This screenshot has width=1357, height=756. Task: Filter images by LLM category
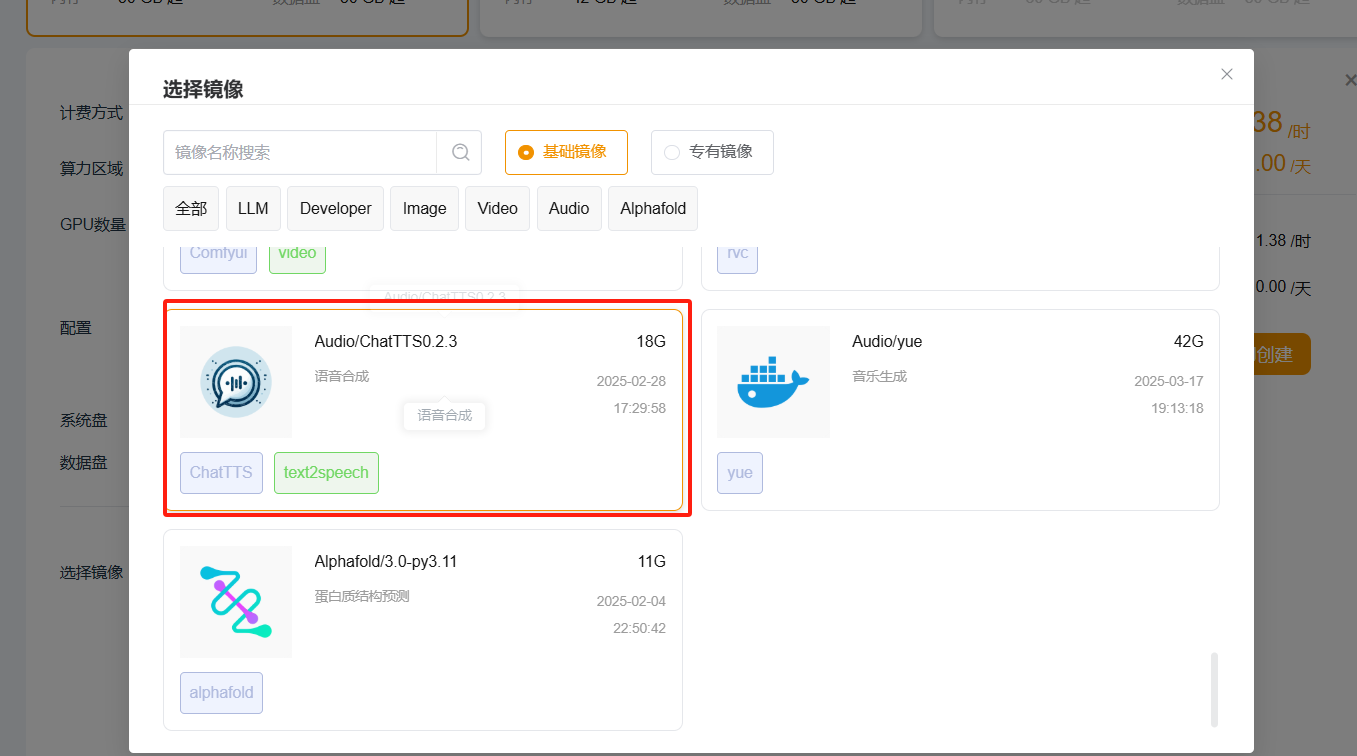tap(253, 209)
